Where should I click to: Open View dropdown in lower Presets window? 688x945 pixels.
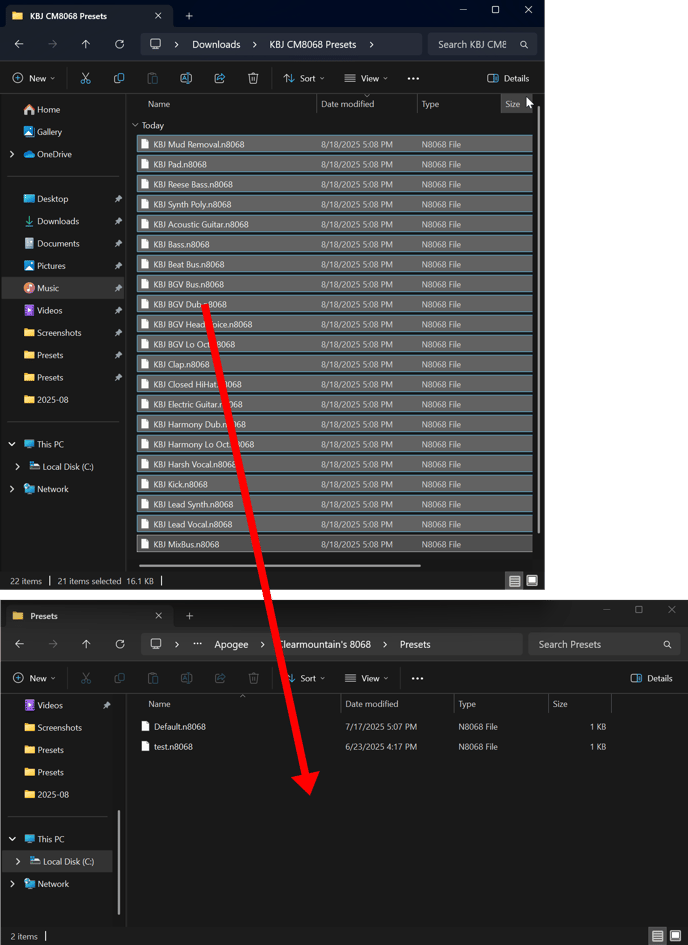366,679
